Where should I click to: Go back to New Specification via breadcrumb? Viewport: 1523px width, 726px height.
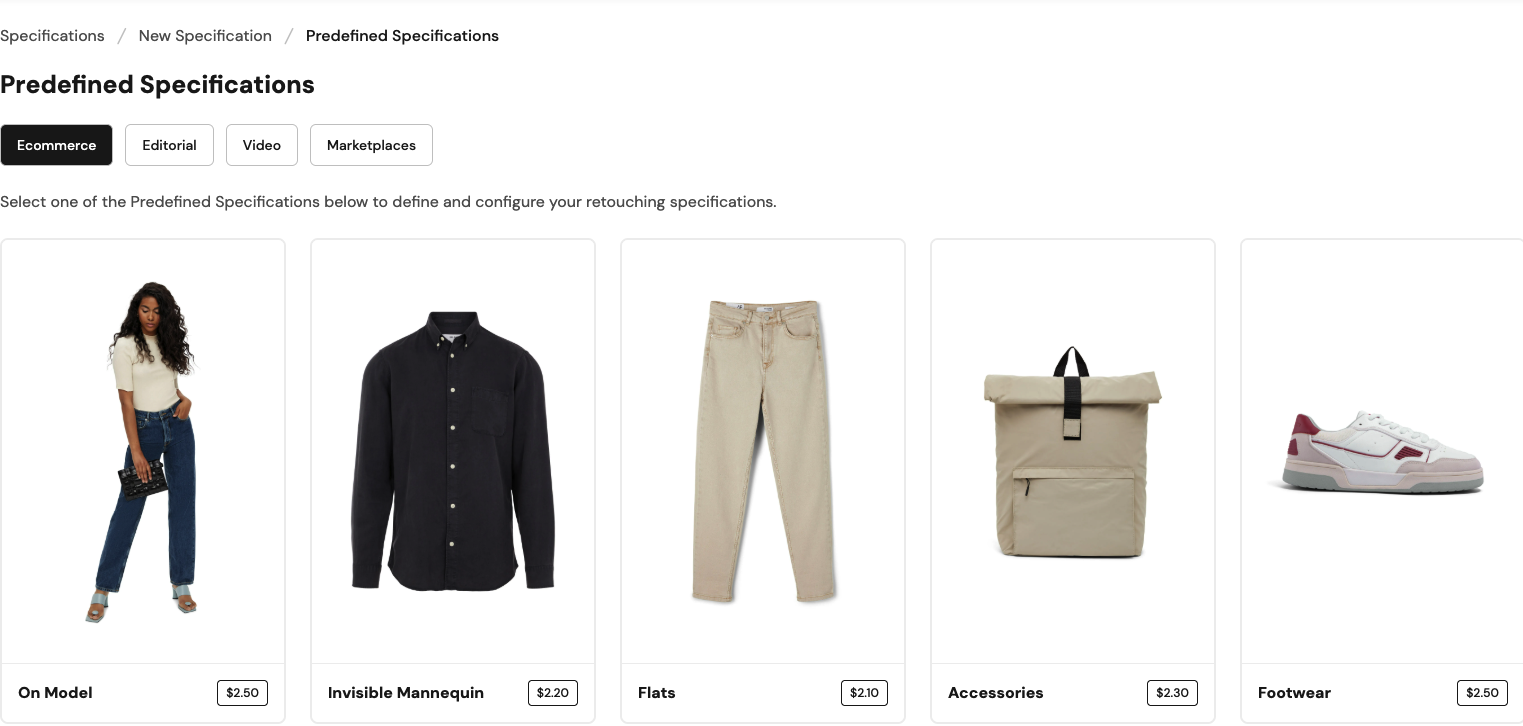[205, 35]
